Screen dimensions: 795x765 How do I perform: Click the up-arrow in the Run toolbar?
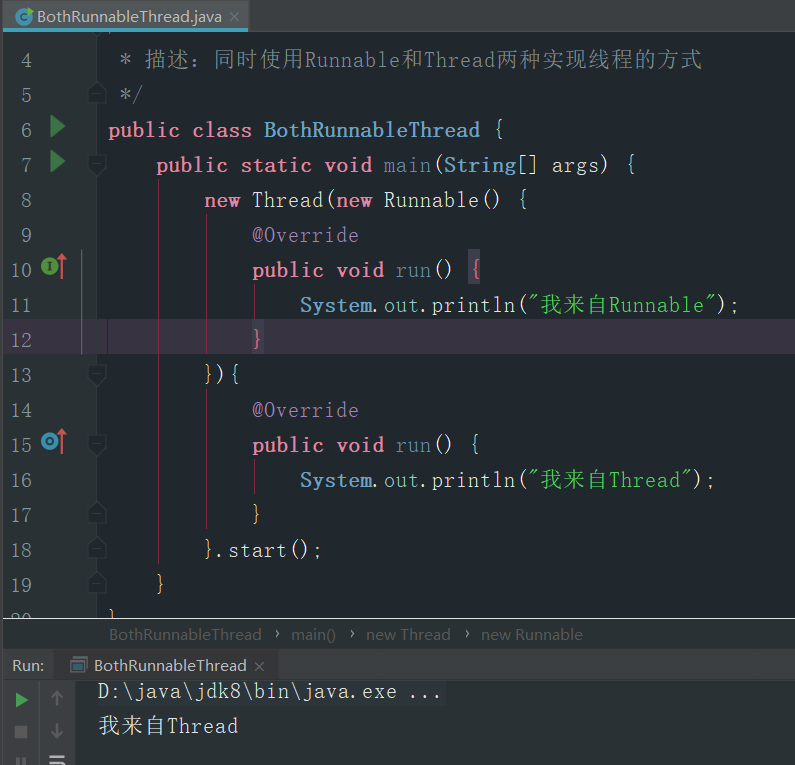57,699
